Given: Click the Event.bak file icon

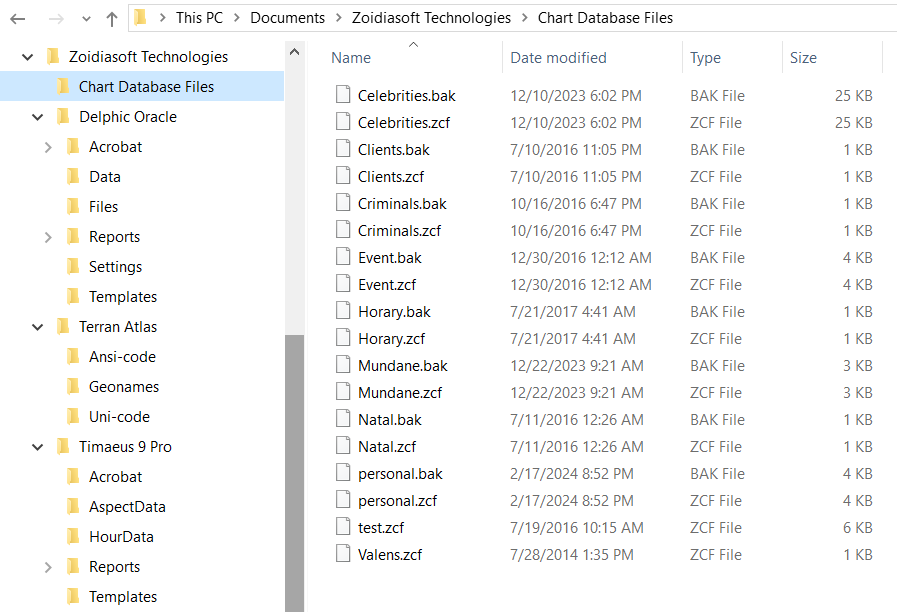Looking at the screenshot, I should click(343, 256).
